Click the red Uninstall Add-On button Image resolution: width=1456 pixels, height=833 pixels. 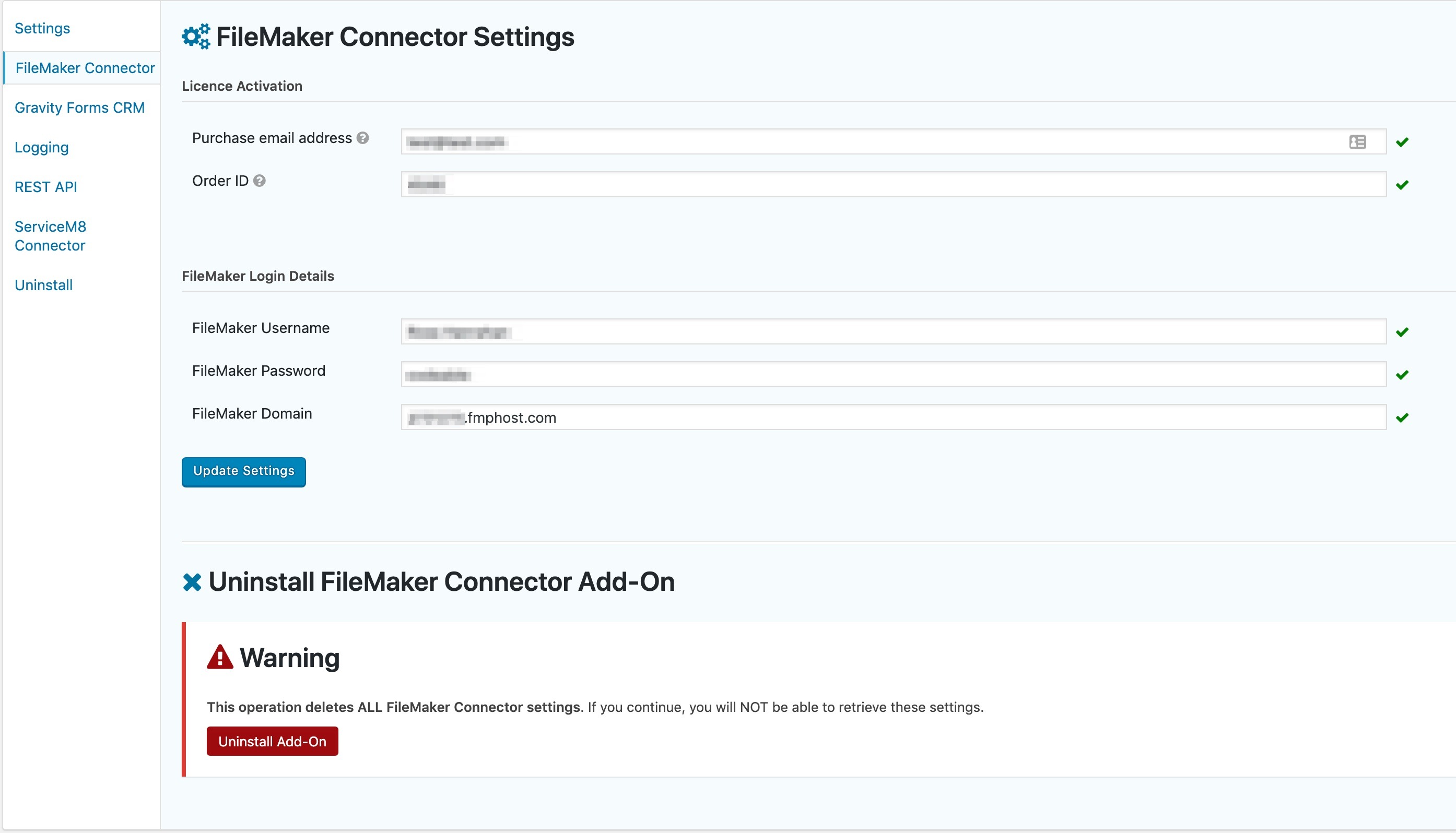273,742
